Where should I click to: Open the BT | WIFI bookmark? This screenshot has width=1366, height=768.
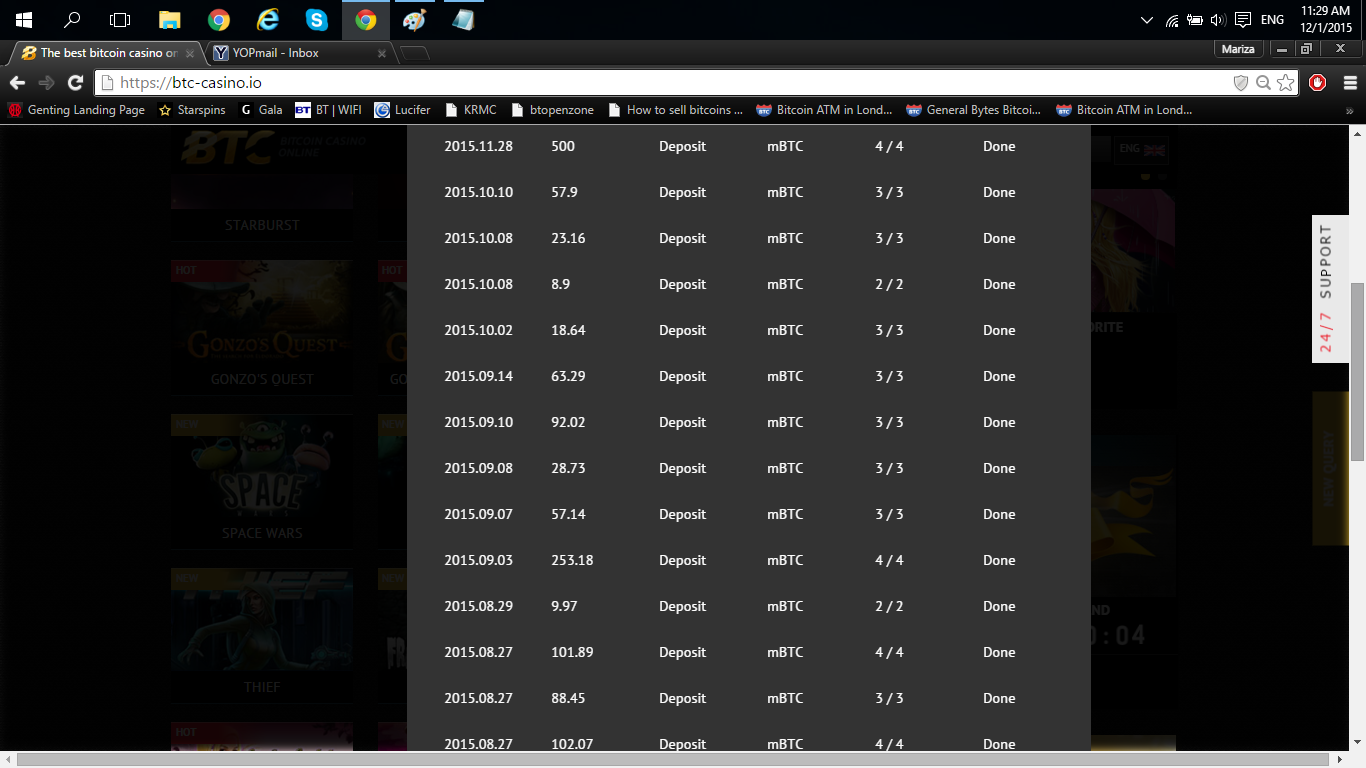click(x=328, y=110)
